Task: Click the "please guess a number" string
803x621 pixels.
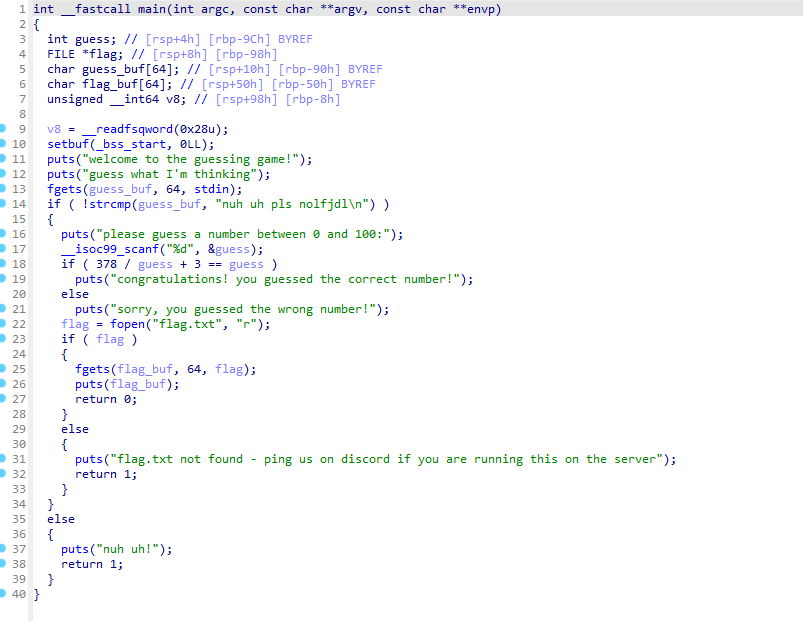Action: coord(243,234)
